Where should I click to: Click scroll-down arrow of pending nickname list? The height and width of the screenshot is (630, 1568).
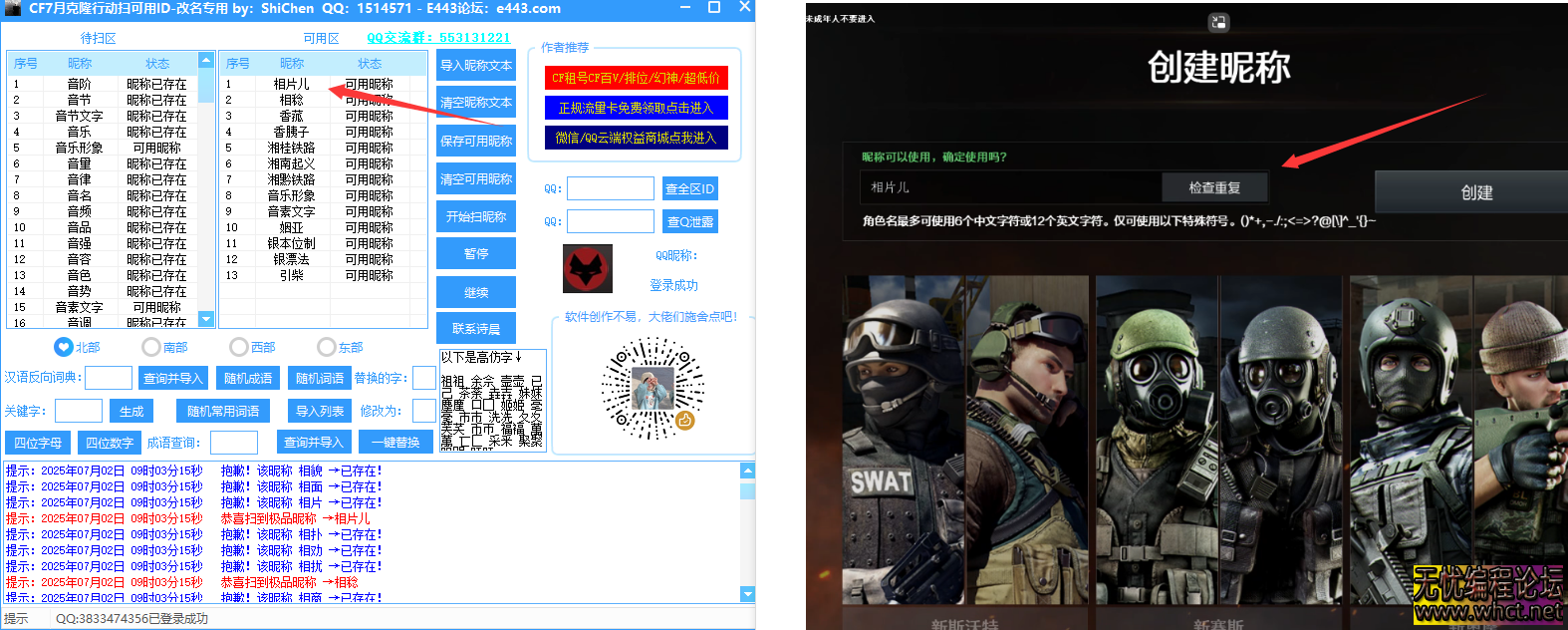point(206,319)
